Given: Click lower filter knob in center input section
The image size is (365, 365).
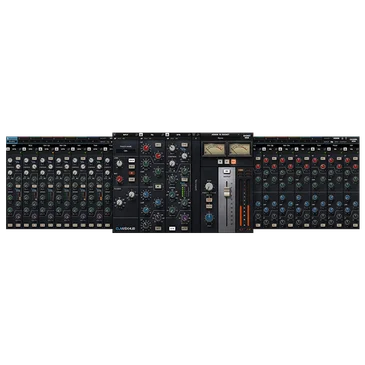Looking at the screenshot, I should click(x=119, y=202).
